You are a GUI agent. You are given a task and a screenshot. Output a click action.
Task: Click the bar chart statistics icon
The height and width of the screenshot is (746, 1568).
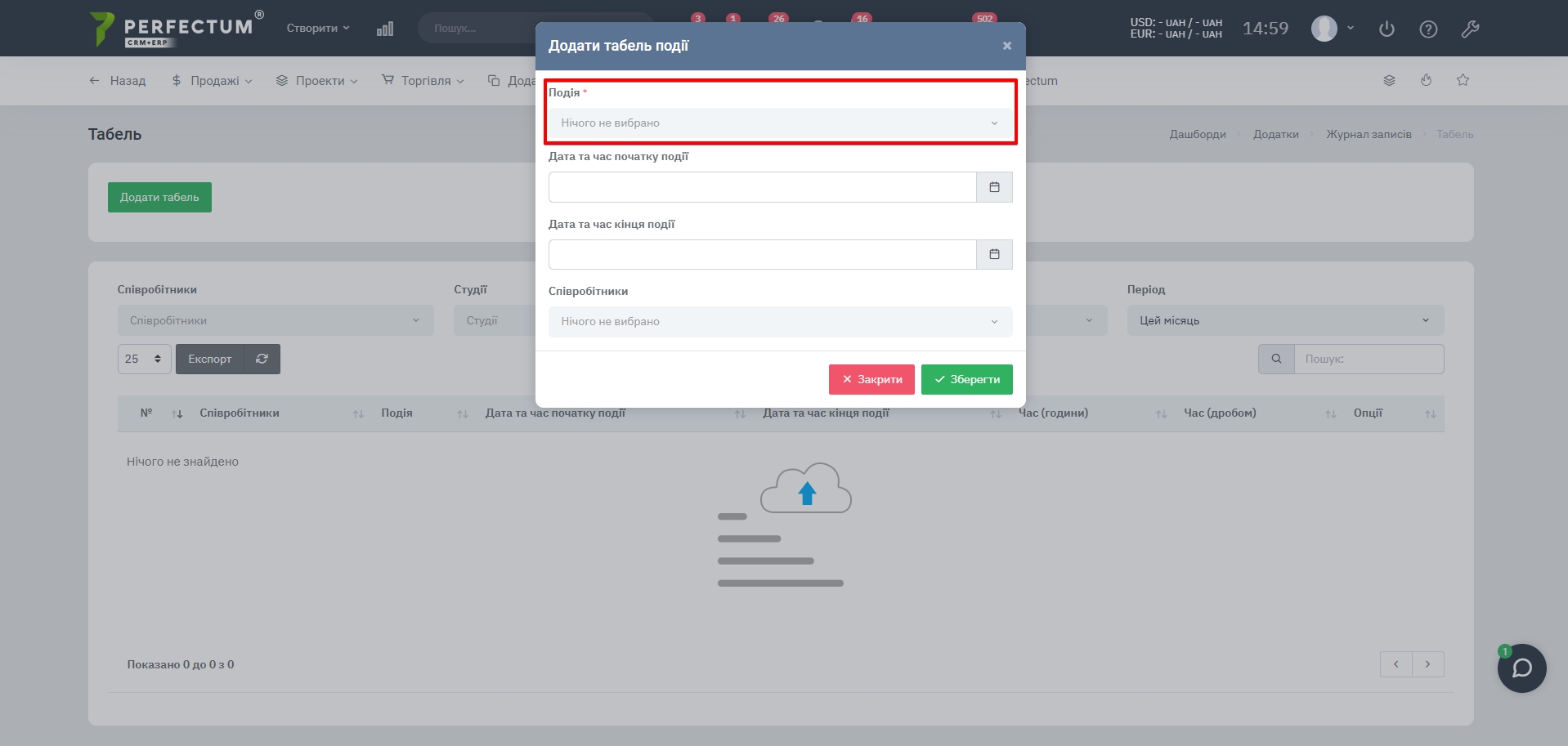385,29
